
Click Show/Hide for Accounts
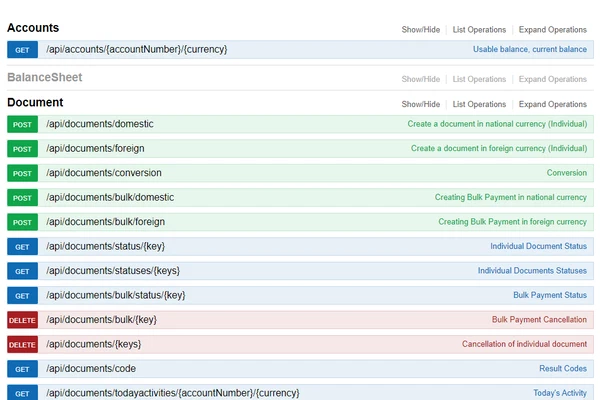tap(421, 30)
